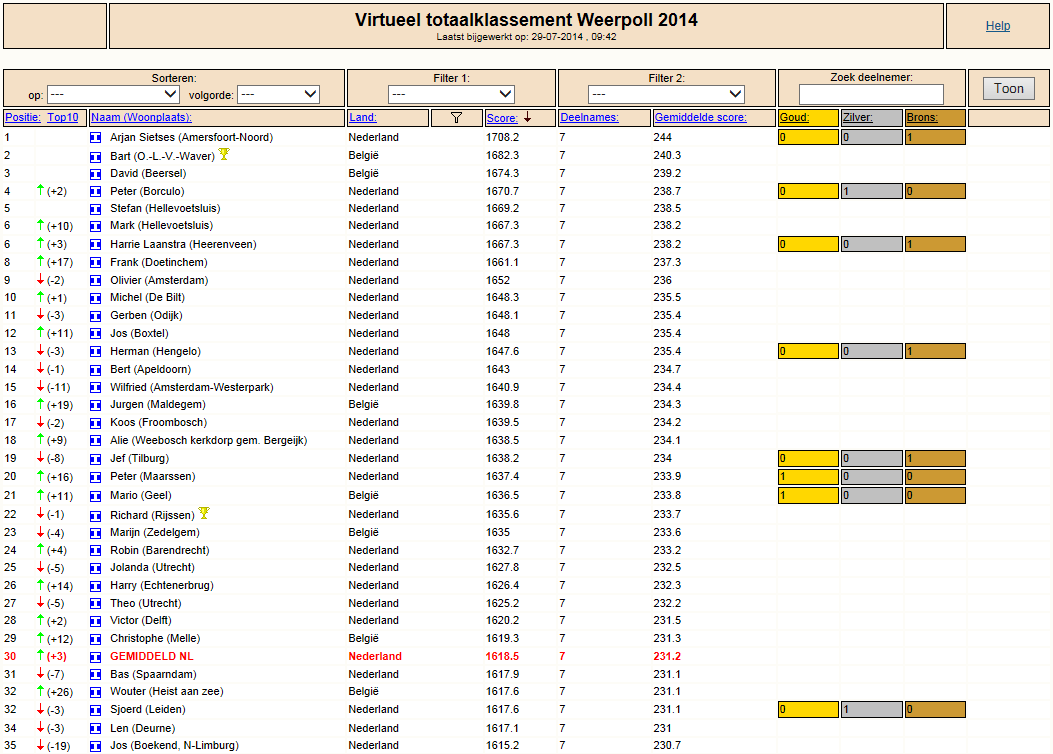This screenshot has height=754, width=1053.
Task: Click the Top10 column header link
Action: (x=62, y=117)
